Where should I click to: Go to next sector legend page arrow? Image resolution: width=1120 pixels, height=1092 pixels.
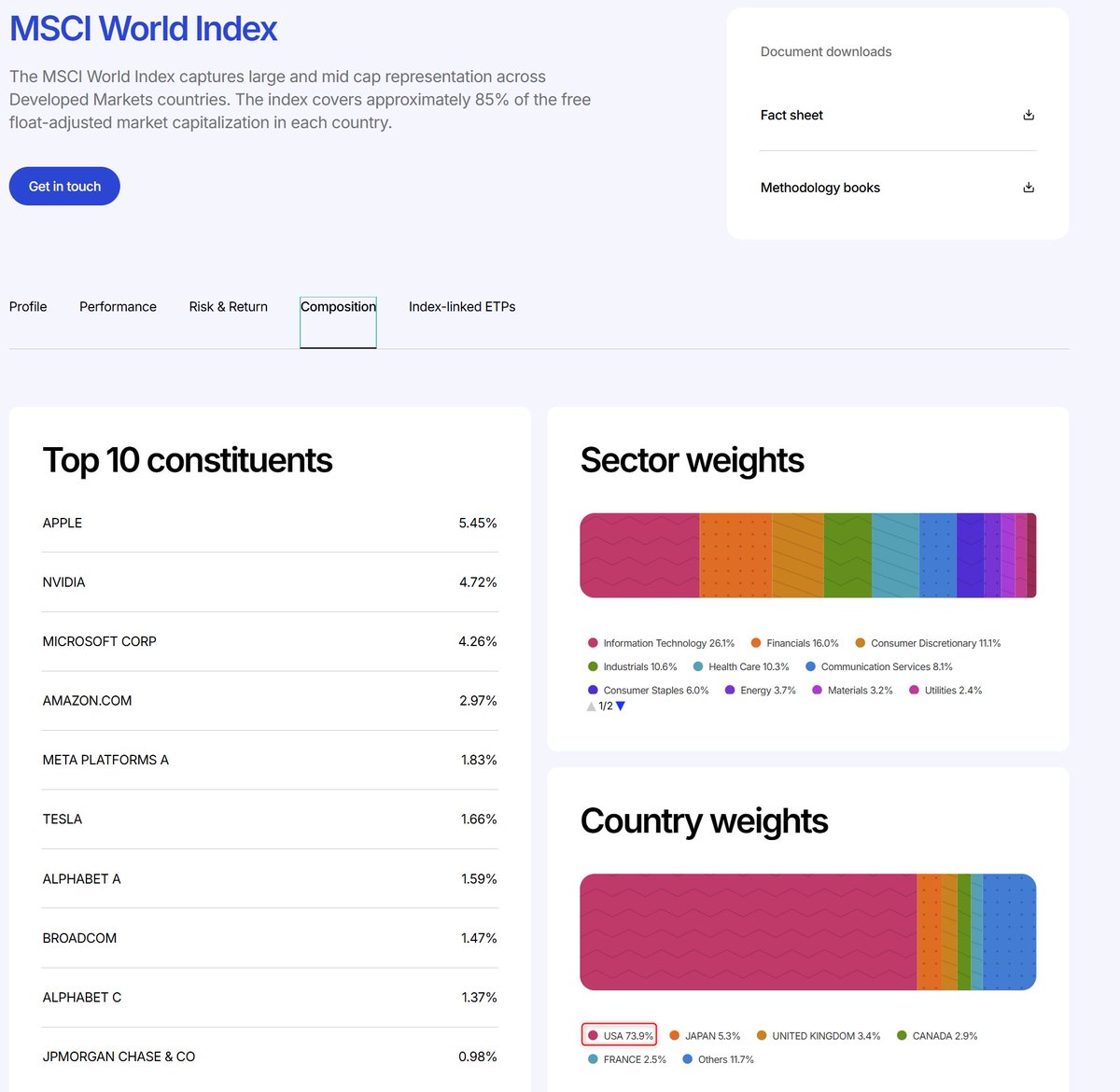(x=621, y=707)
